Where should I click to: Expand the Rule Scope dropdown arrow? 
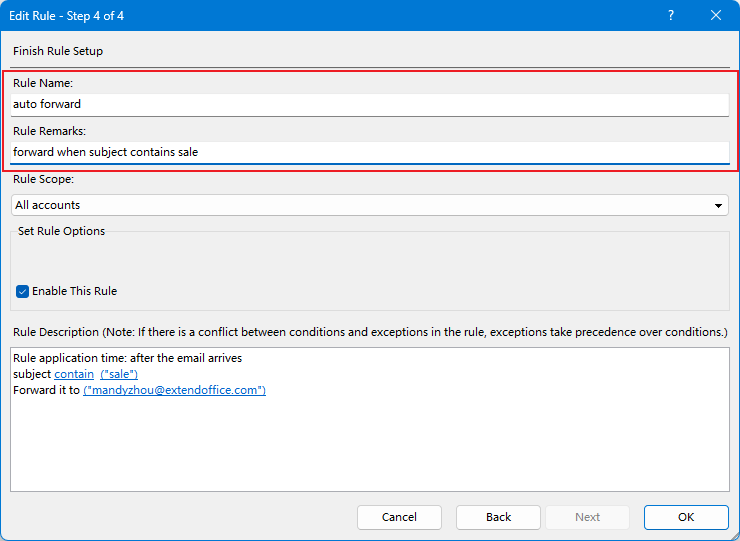718,205
